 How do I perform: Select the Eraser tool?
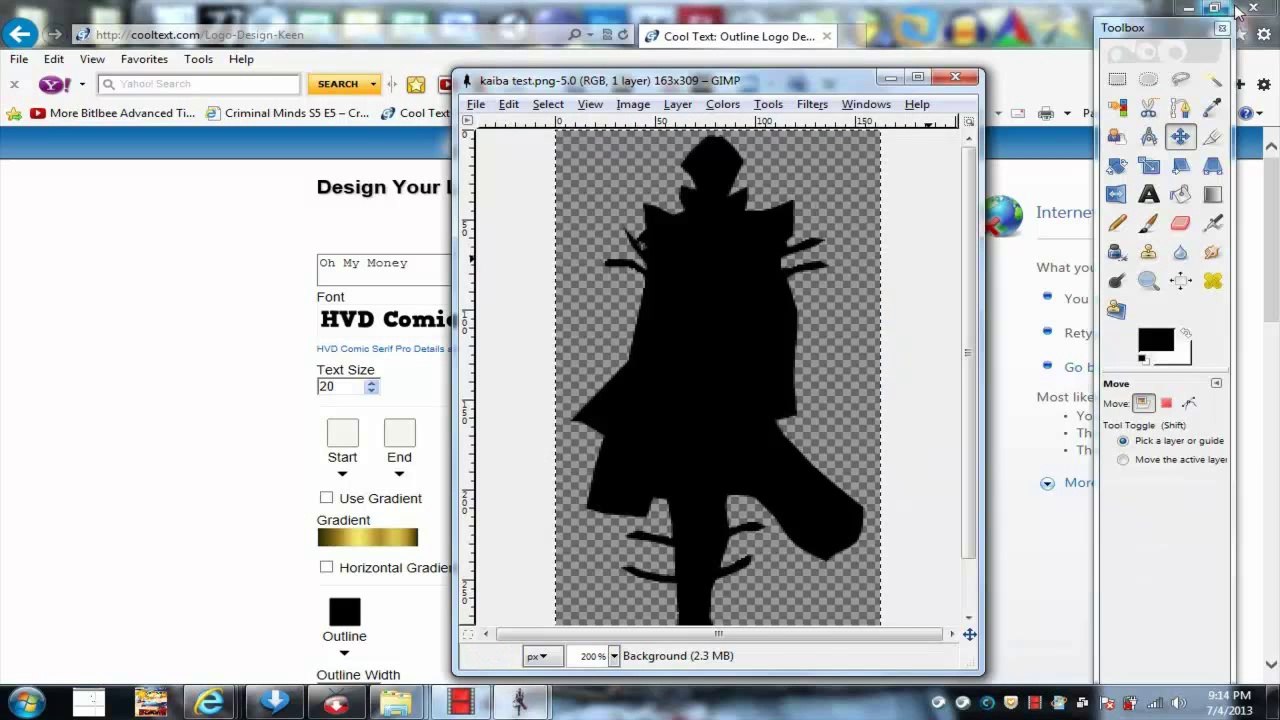[x=1180, y=223]
